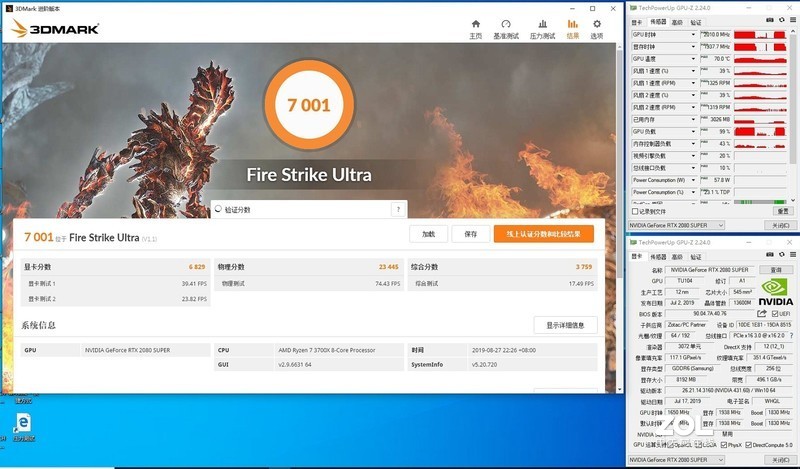Viewport: 800px width, 469px height.
Task: Switch to the 显卡 tab in the GPU-Z sensors window
Action: pos(637,22)
